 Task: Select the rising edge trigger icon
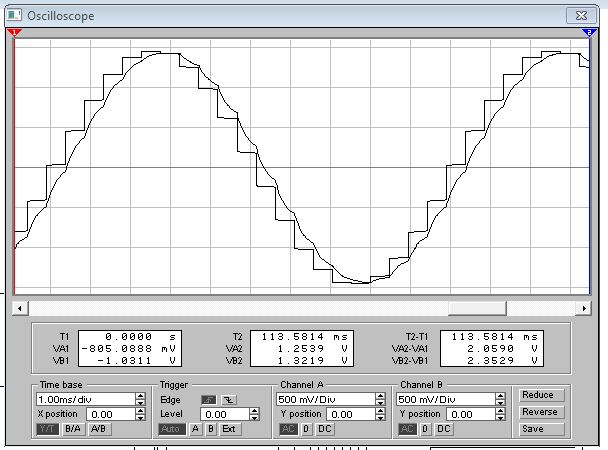(x=209, y=400)
